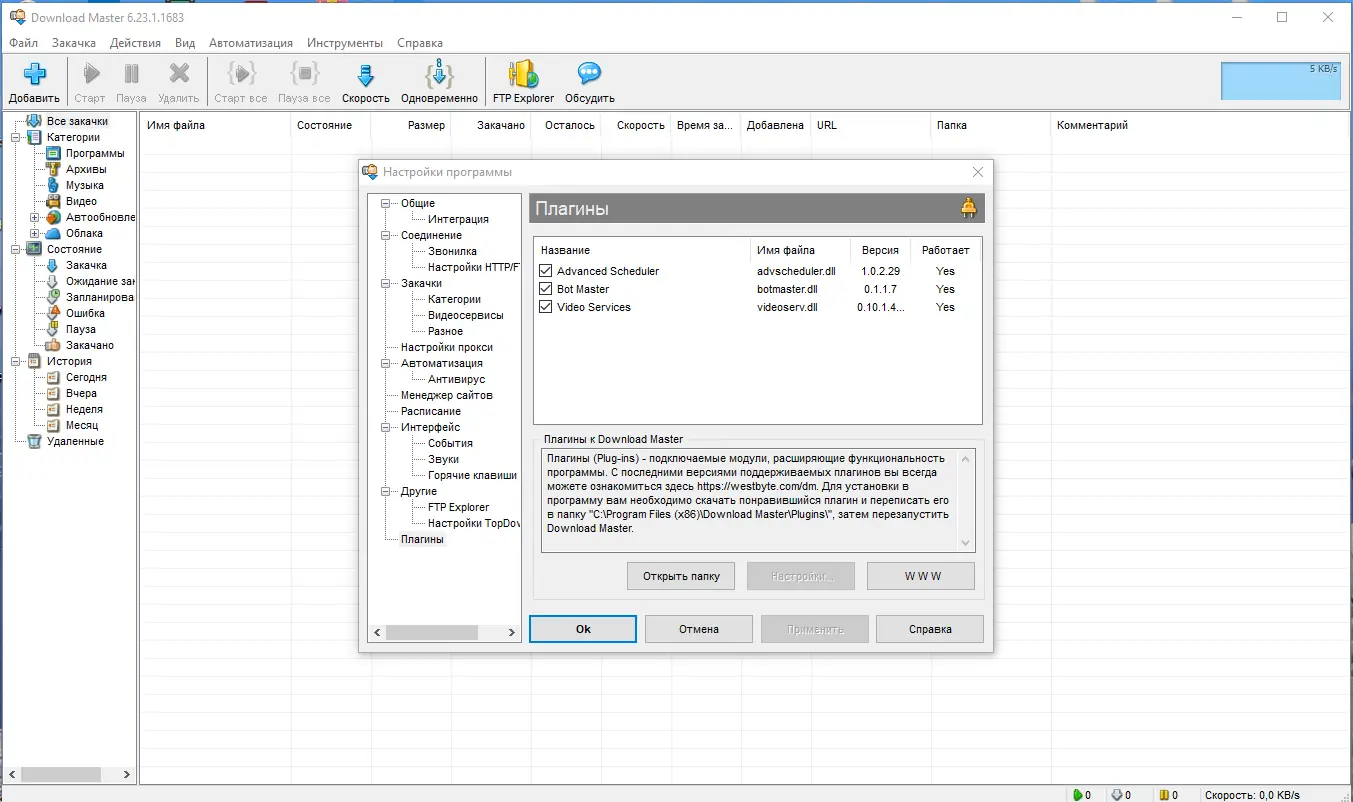The height and width of the screenshot is (802, 1353).
Task: Expand the Облака tree node
Action: tap(35, 233)
